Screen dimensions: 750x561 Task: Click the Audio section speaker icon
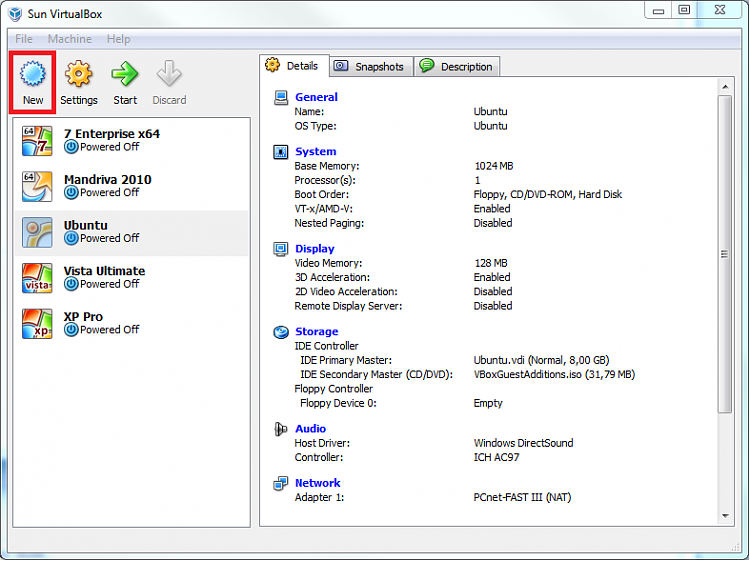click(281, 429)
